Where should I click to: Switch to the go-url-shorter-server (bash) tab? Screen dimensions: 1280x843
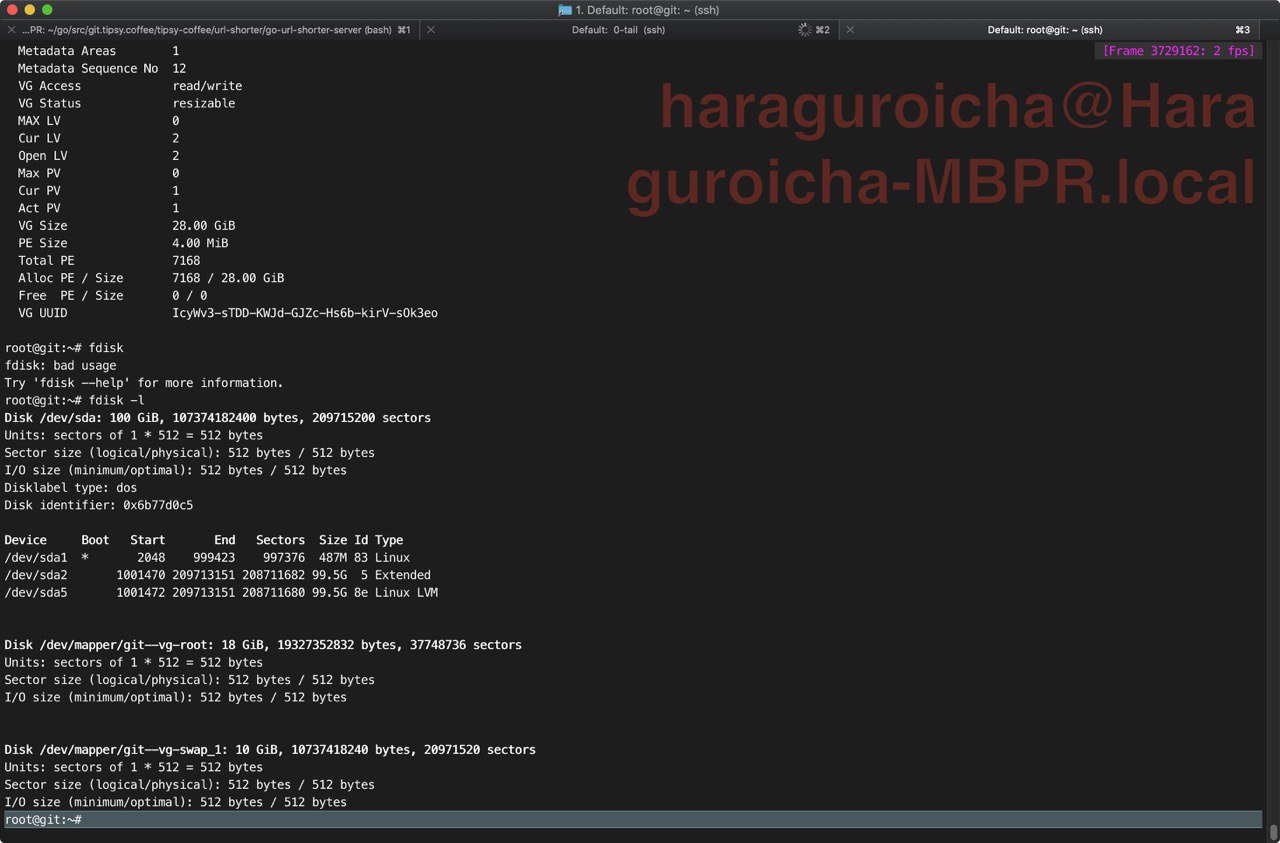pyautogui.click(x=210, y=30)
